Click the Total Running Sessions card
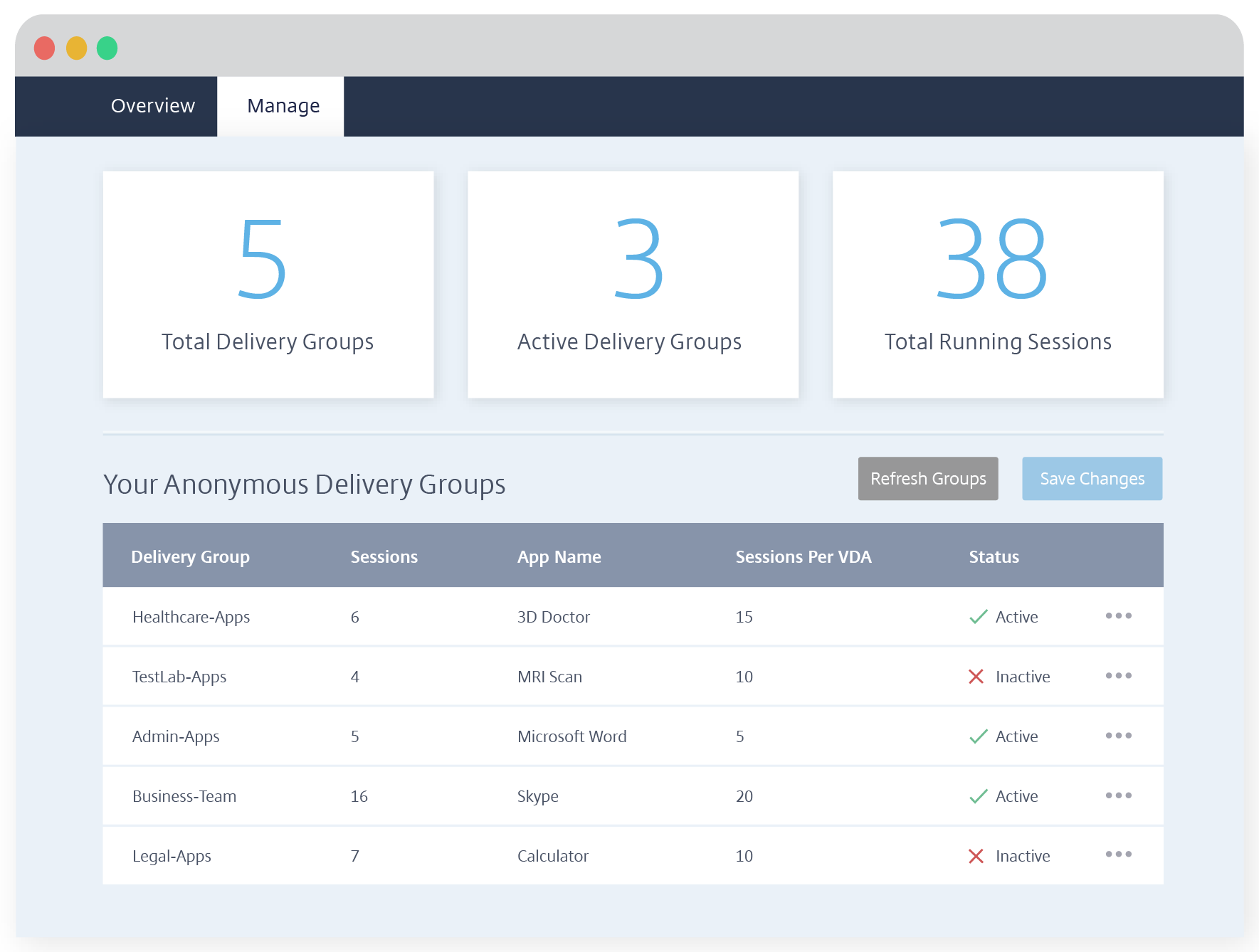This screenshot has height=952, width=1259. tap(997, 285)
